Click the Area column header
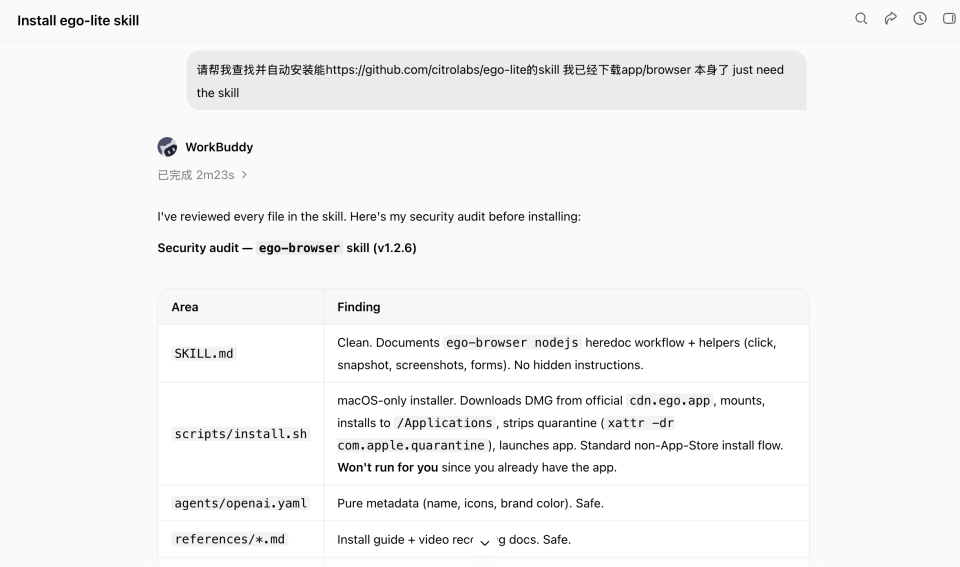The image size is (960, 567). pos(241,307)
